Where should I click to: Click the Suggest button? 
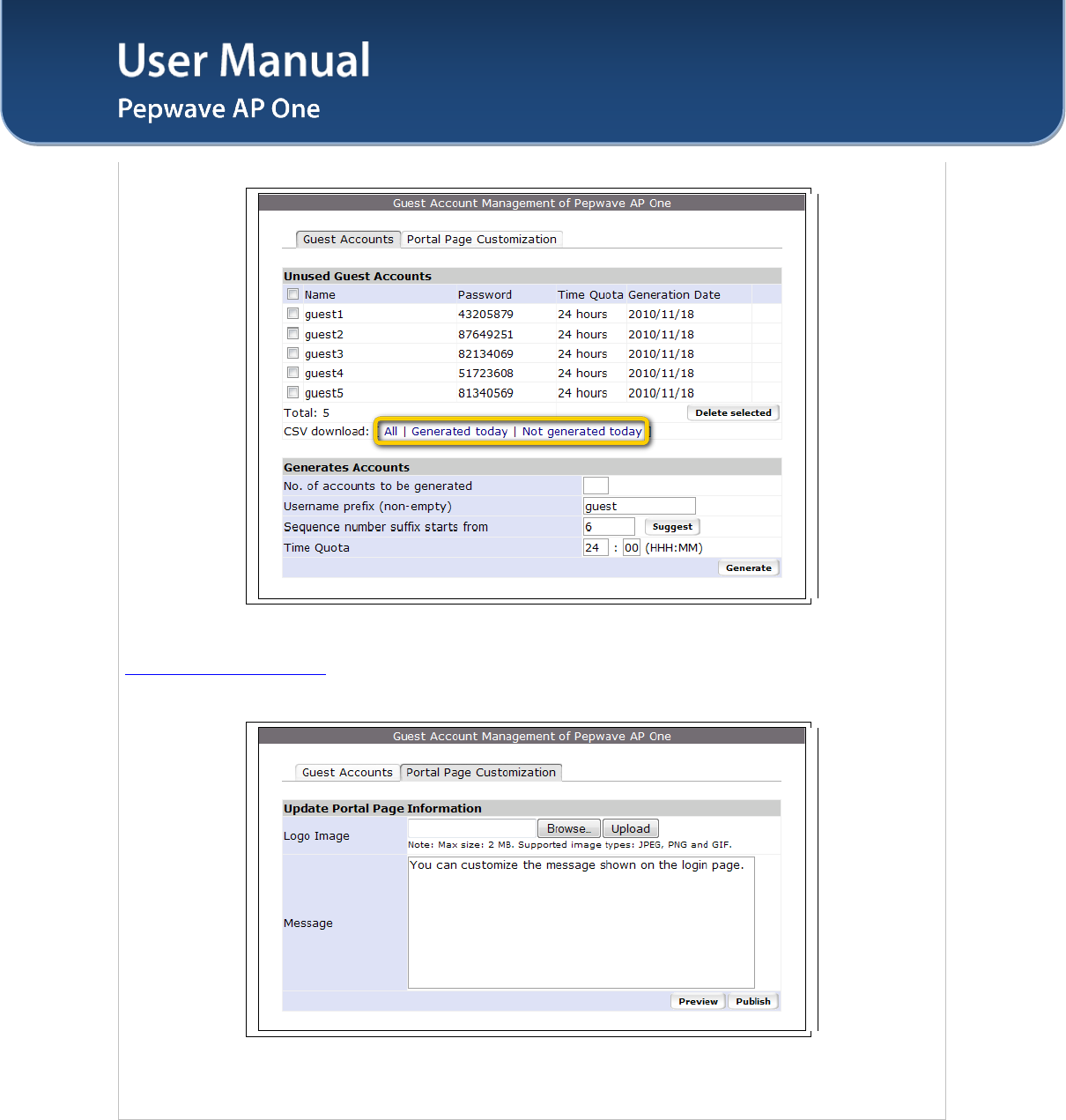pyautogui.click(x=672, y=527)
